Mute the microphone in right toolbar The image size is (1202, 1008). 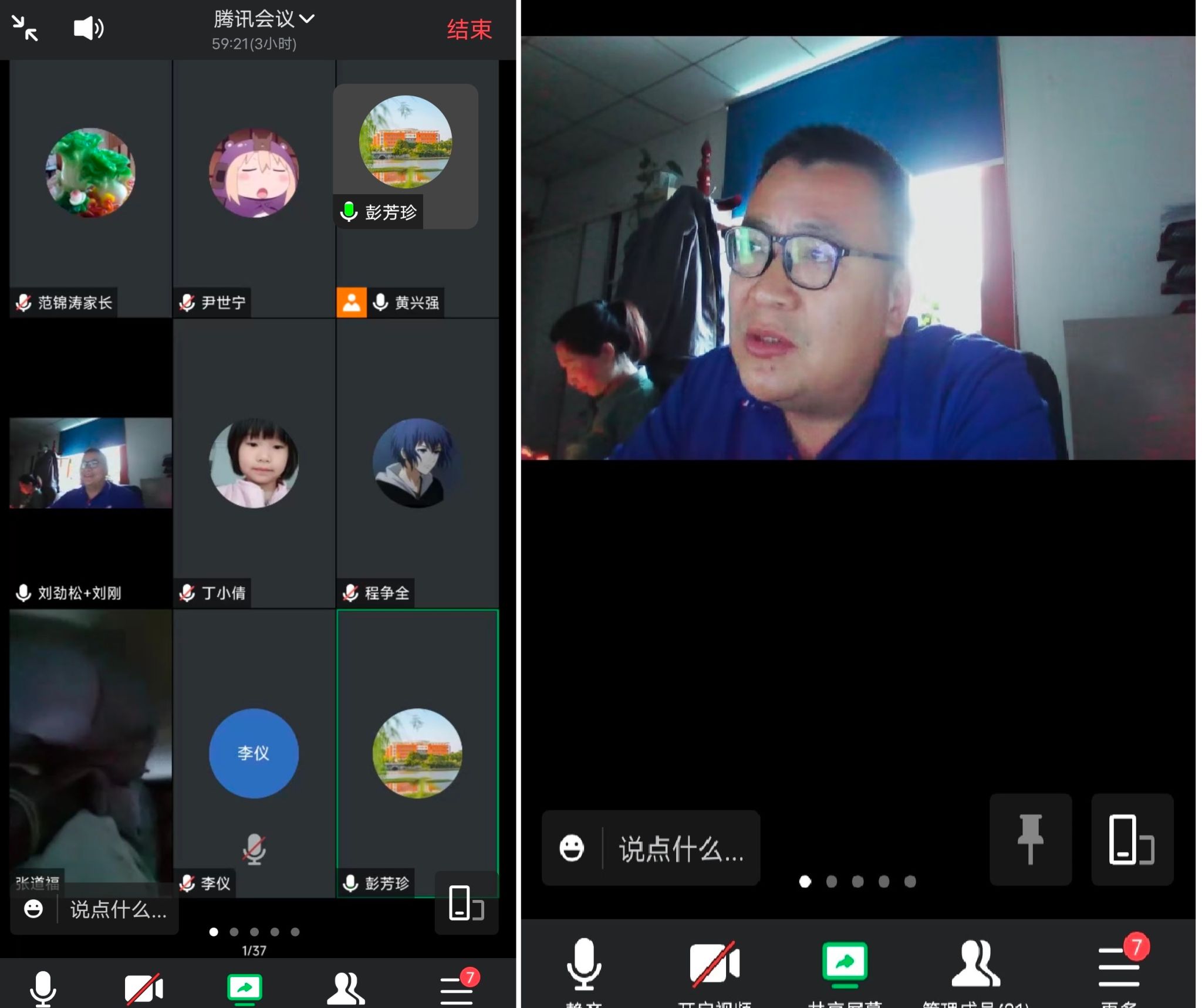583,965
